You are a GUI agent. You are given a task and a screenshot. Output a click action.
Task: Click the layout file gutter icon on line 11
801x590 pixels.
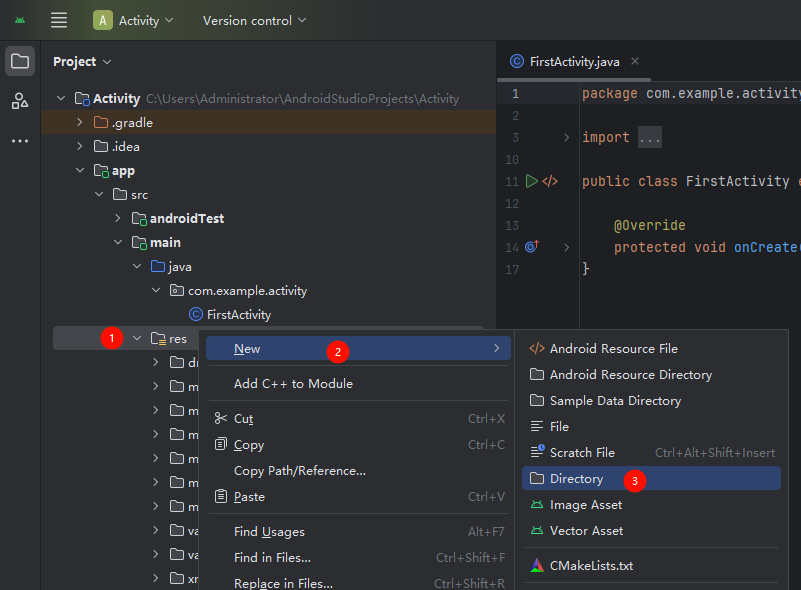[550, 181]
